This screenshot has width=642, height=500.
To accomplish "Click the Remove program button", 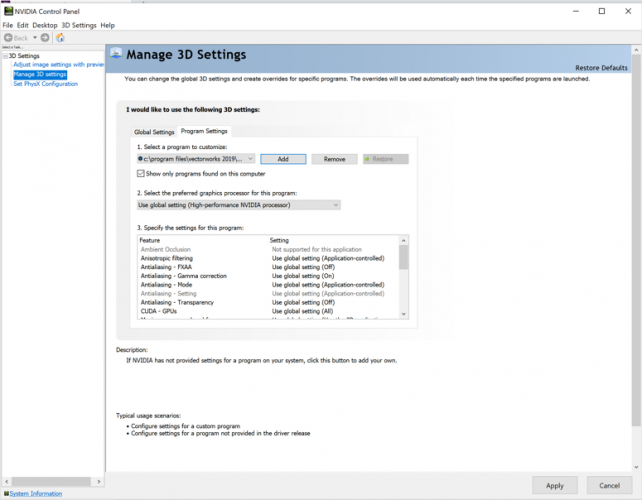I will [334, 159].
